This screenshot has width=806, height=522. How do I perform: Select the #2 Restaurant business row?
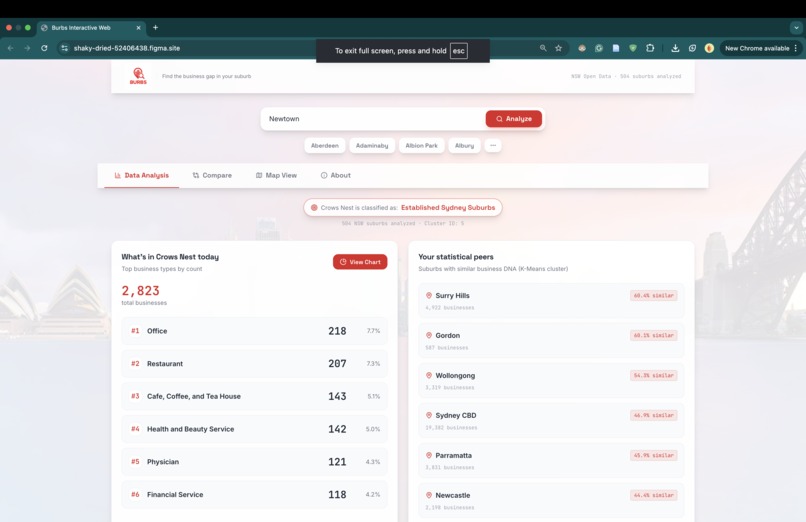click(254, 364)
